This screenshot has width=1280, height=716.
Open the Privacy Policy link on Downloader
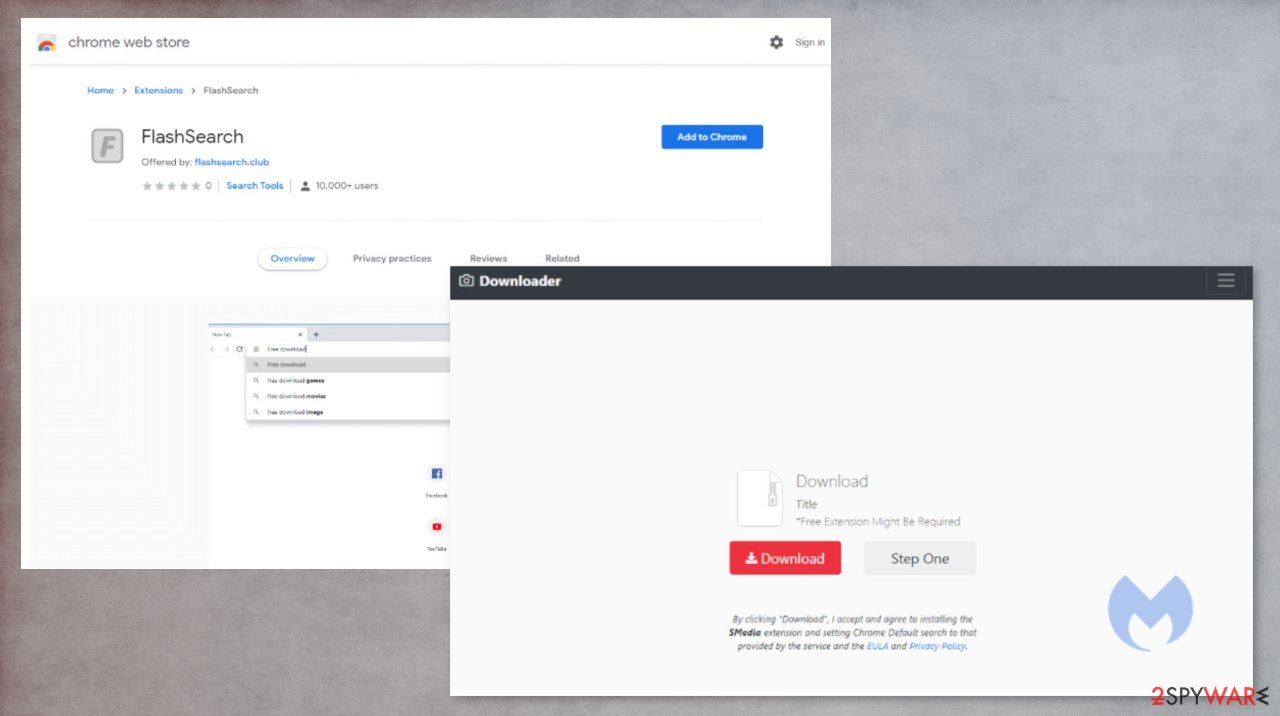[937, 646]
